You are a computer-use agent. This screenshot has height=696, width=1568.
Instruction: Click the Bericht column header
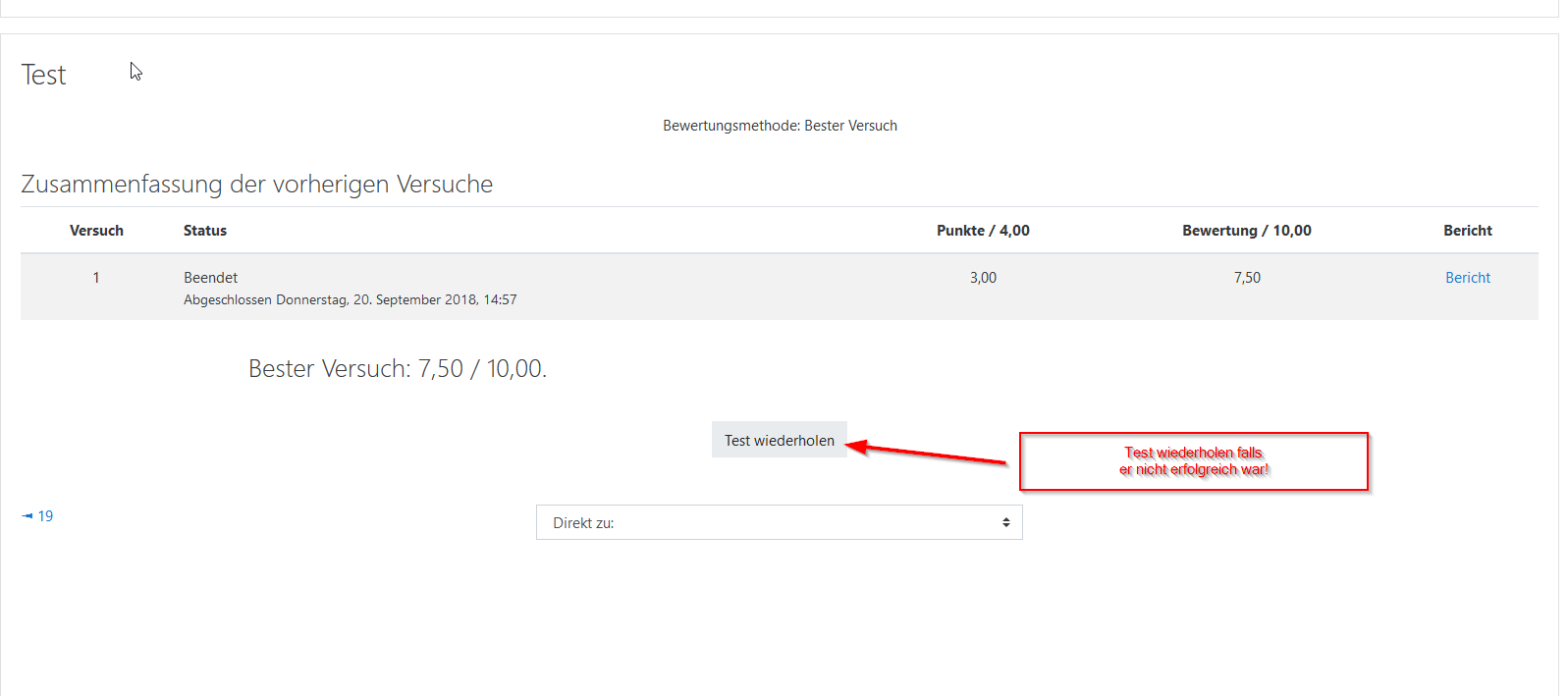1467,231
